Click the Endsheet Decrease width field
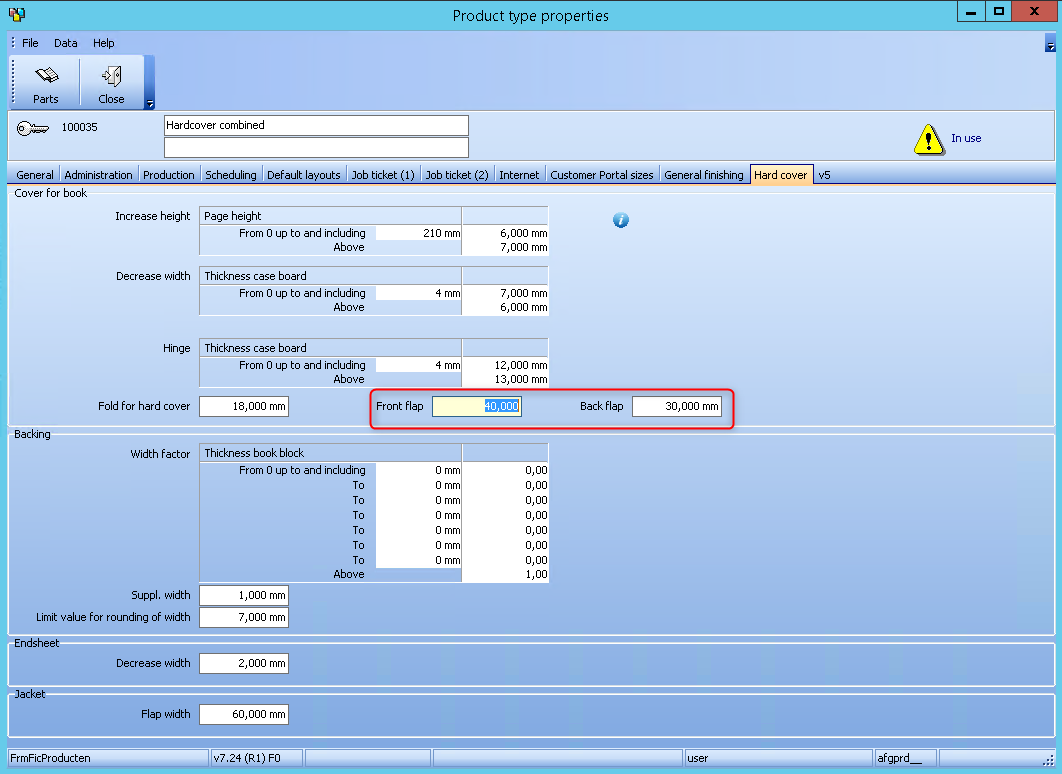The image size is (1062, 774). (244, 663)
